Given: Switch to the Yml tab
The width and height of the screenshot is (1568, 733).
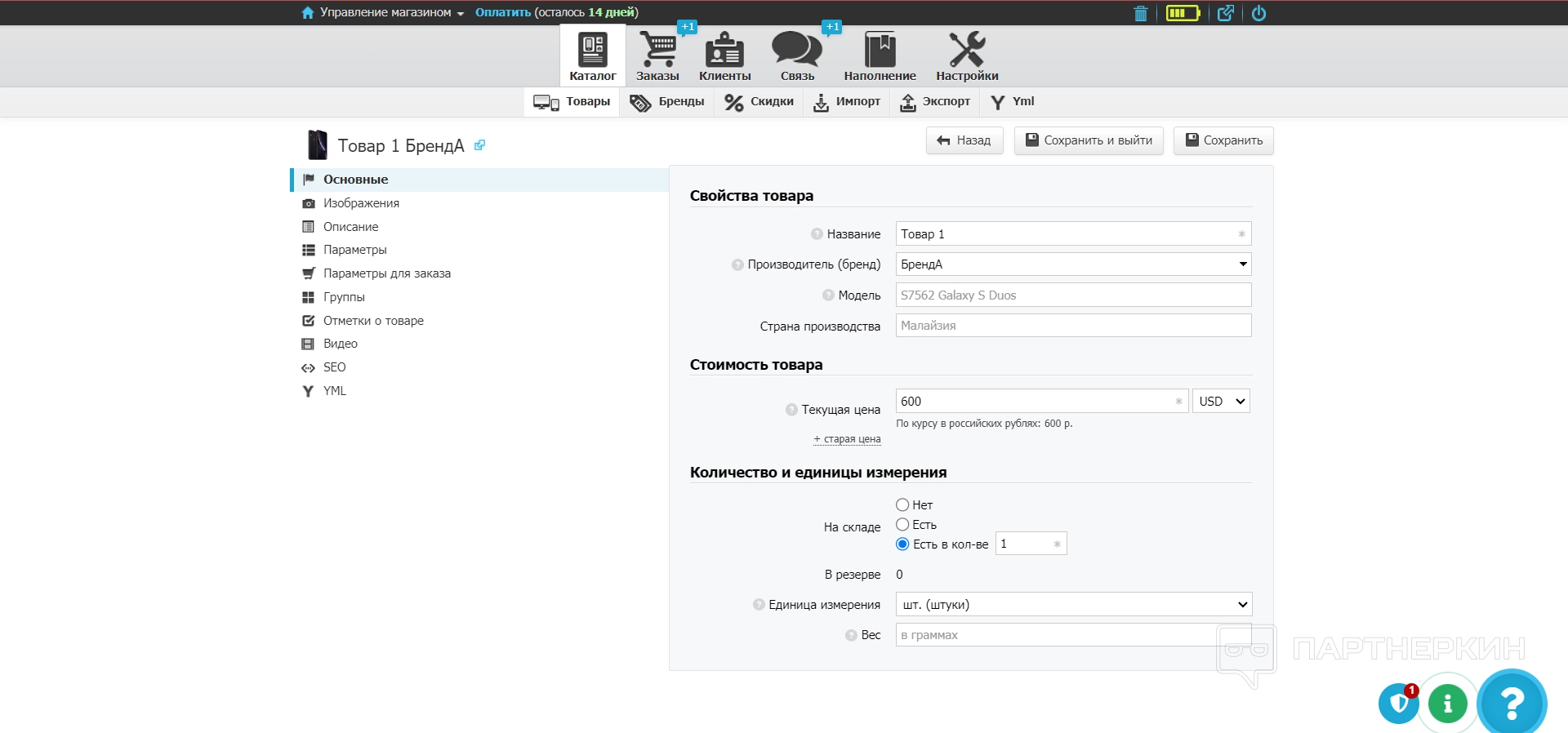Looking at the screenshot, I should click(x=1012, y=102).
